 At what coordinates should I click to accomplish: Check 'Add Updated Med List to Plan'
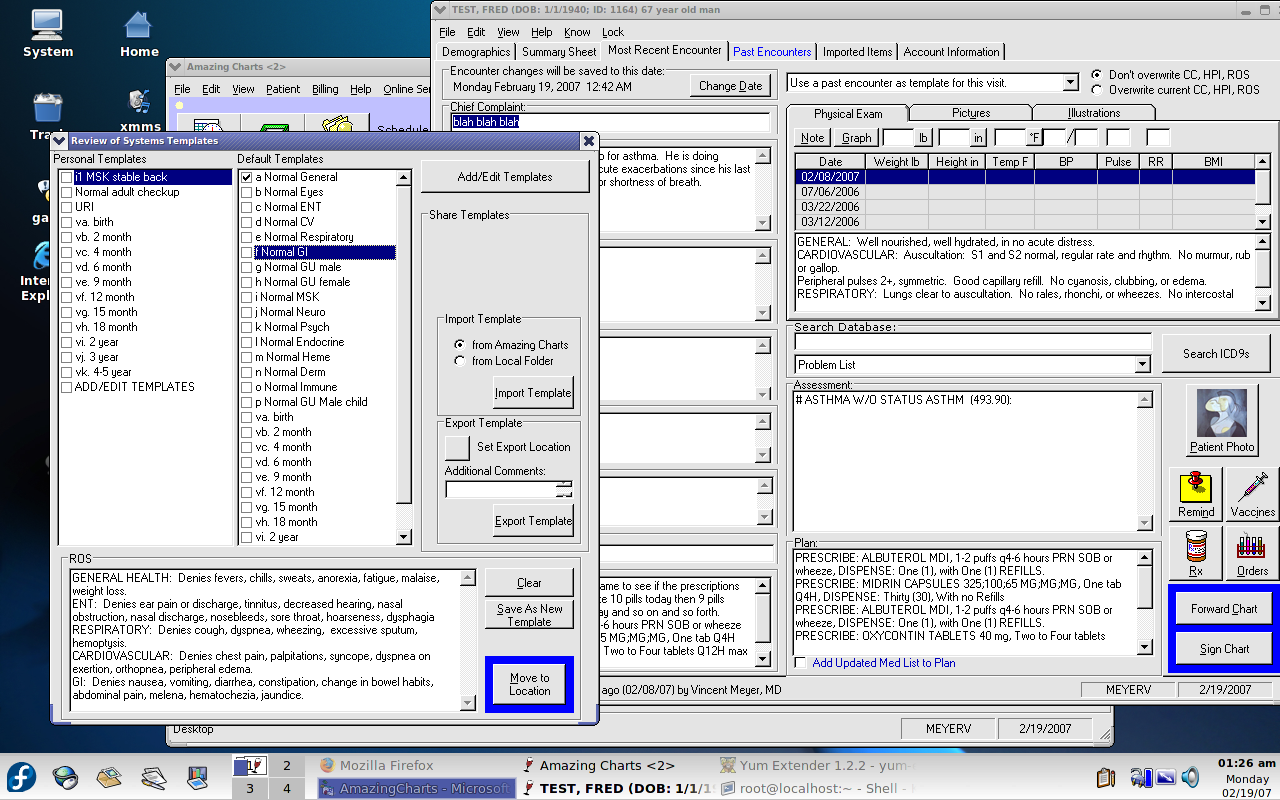click(800, 663)
